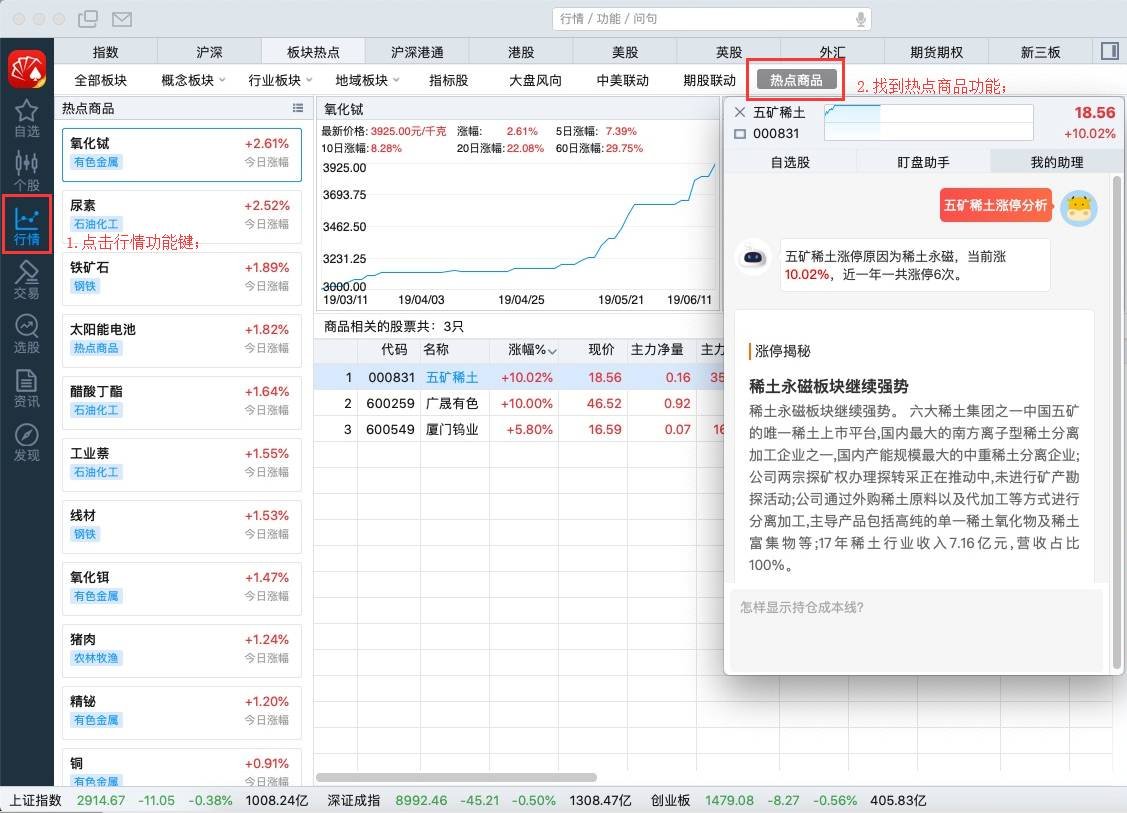1127x813 pixels.
Task: Open the list icon on 热点商品 panel
Action: click(297, 110)
